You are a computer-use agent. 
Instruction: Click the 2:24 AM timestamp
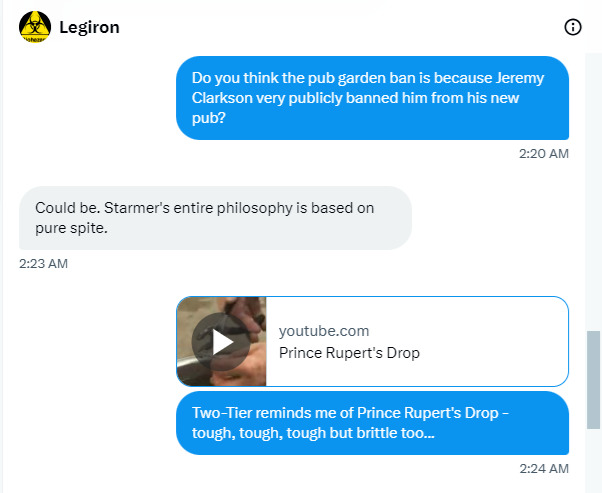543,468
